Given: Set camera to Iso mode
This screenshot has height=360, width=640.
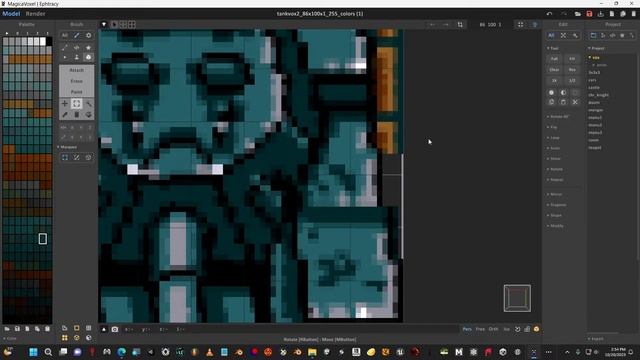Looking at the screenshot, I should 507,329.
